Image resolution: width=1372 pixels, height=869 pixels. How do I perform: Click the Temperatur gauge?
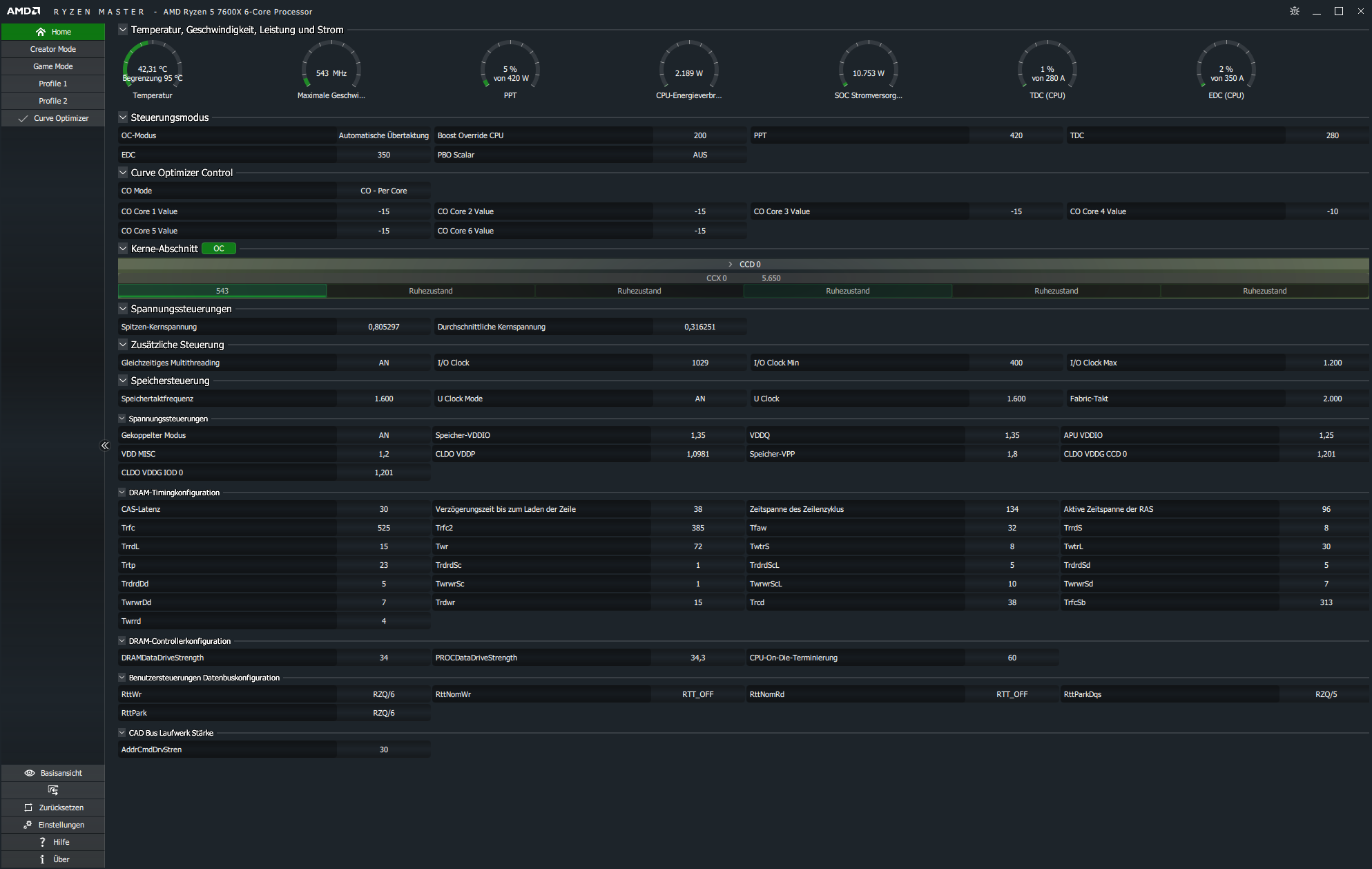(x=153, y=69)
